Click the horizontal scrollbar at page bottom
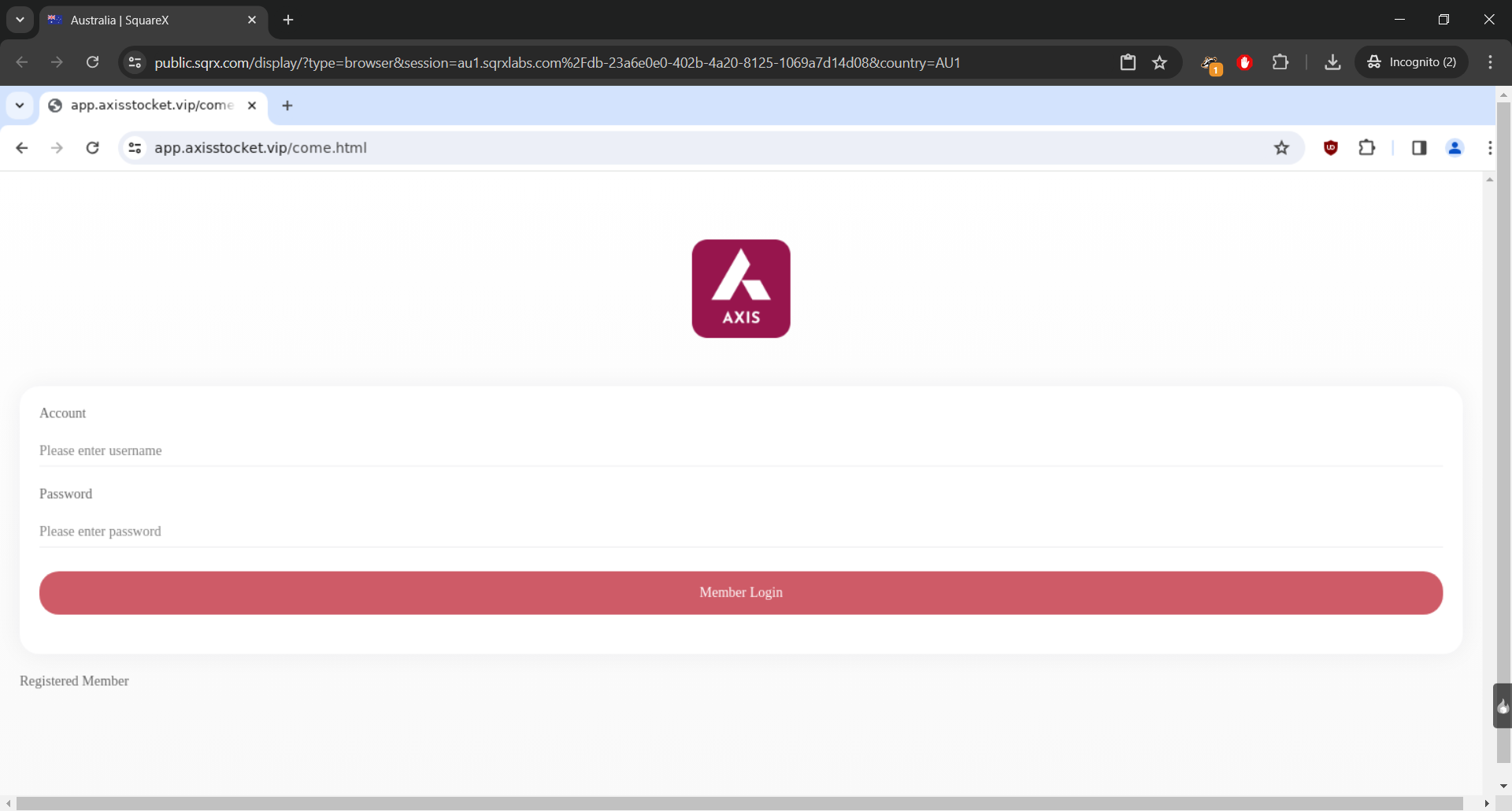Image resolution: width=1512 pixels, height=811 pixels. click(x=740, y=803)
